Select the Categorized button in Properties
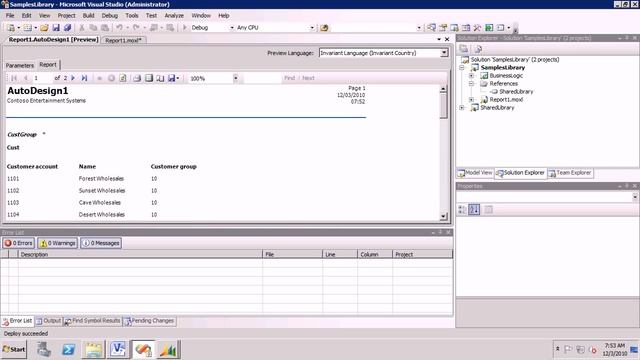The height and width of the screenshot is (360, 640). 462,210
